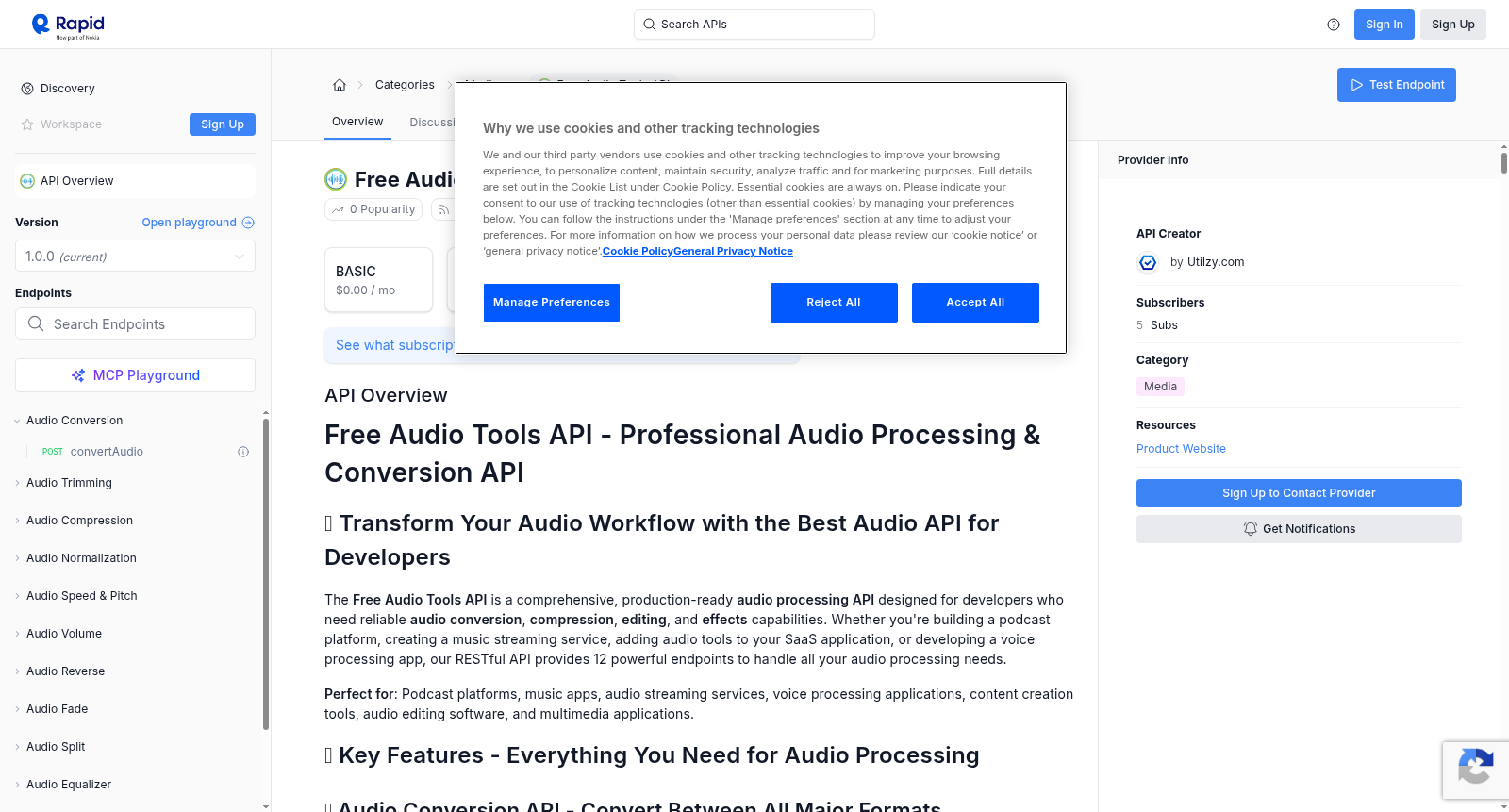
Task: Click the '5 Subs' subscribers text
Action: click(1157, 325)
